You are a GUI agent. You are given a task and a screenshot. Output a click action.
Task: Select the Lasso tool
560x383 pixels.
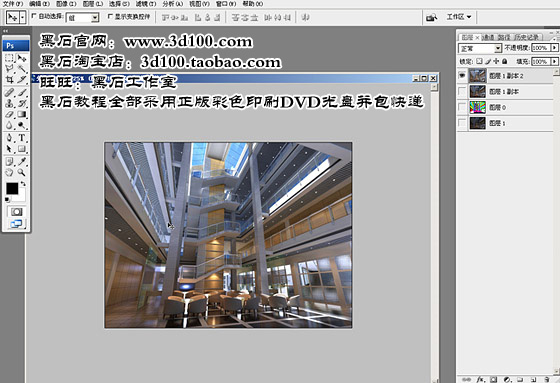(x=10, y=69)
